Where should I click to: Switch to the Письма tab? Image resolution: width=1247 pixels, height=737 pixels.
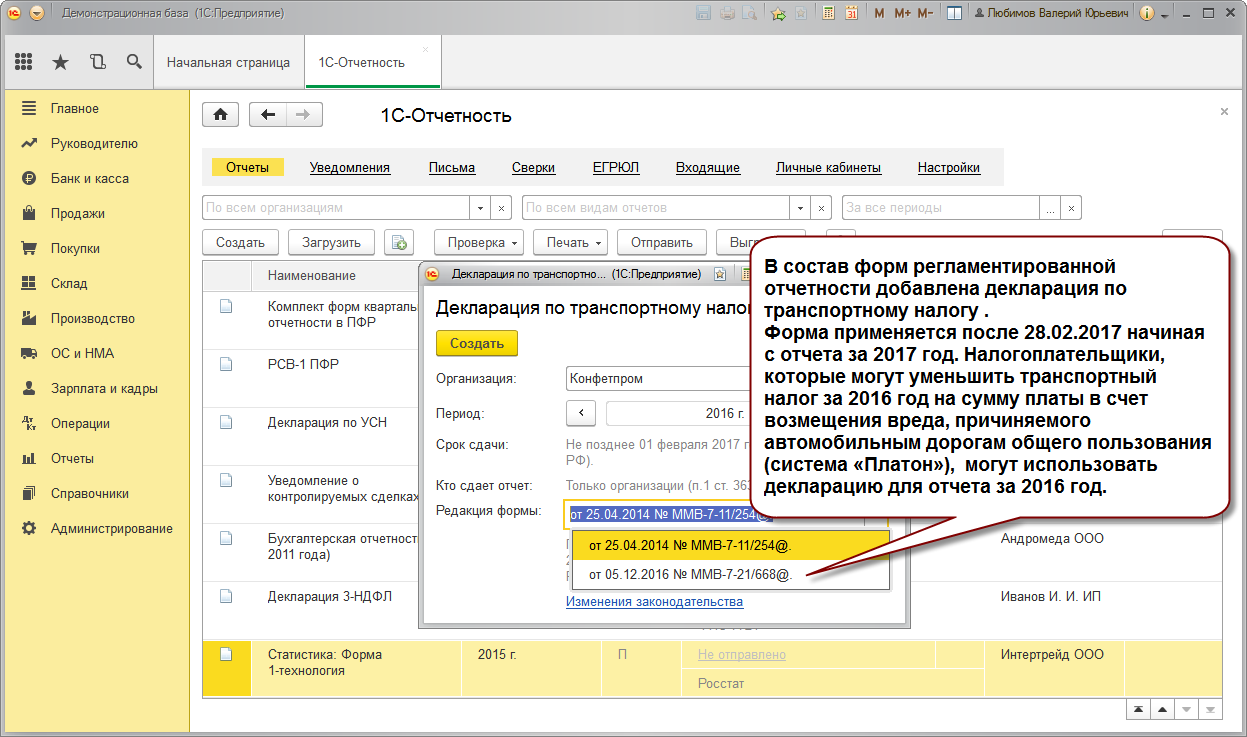pos(452,168)
